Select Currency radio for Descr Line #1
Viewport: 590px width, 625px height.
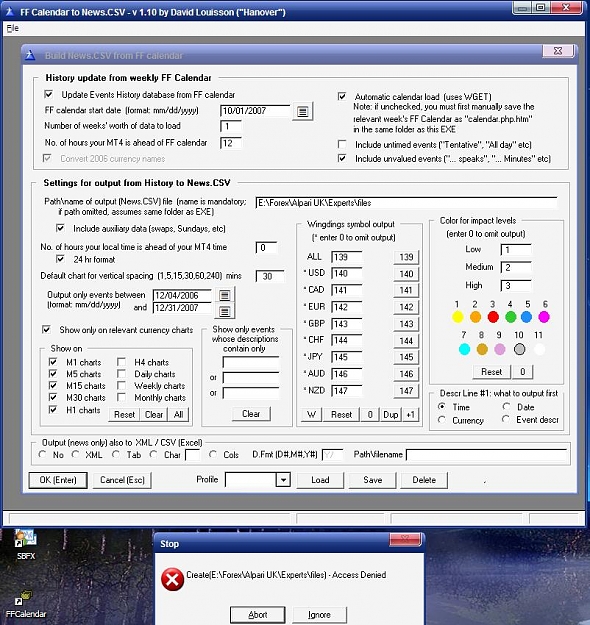click(442, 420)
